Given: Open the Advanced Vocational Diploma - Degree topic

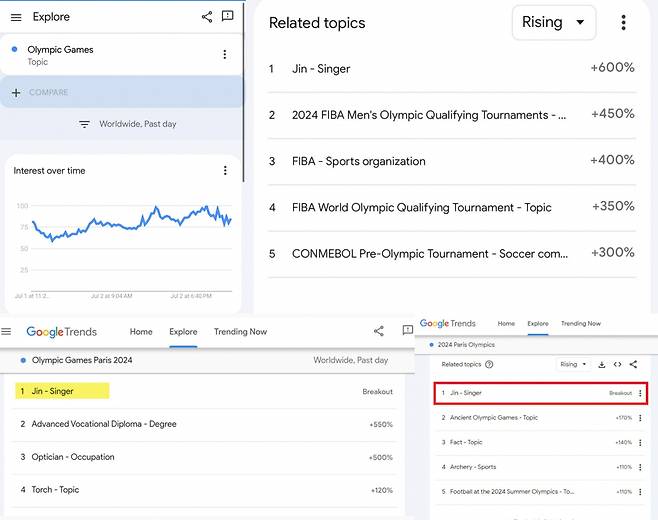Looking at the screenshot, I should coord(104,424).
